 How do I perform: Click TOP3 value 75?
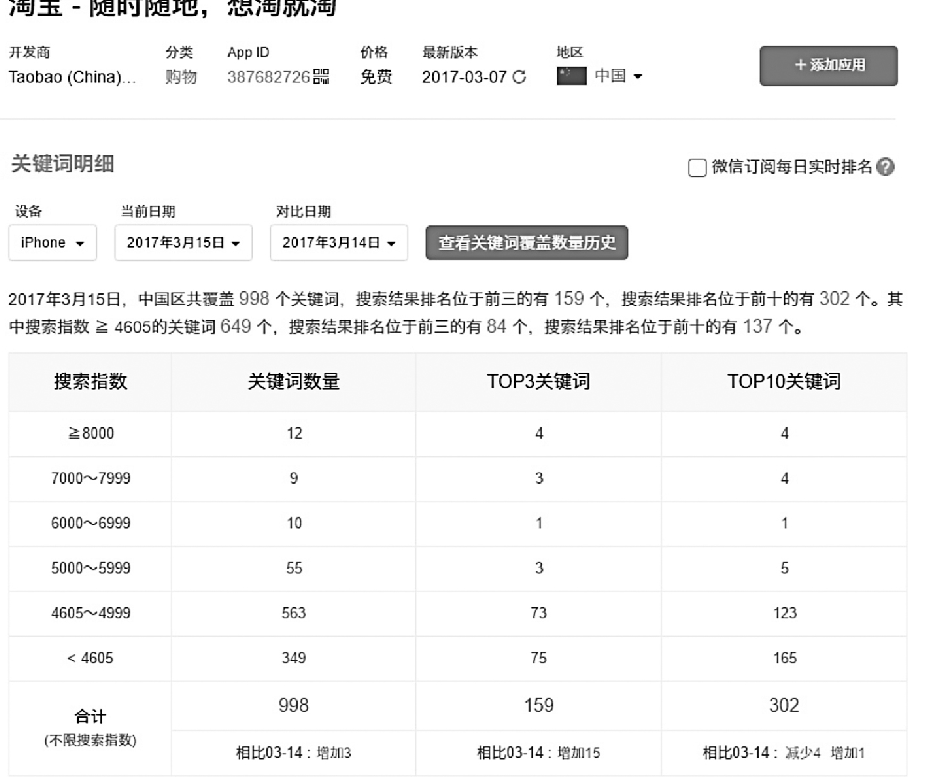click(538, 658)
